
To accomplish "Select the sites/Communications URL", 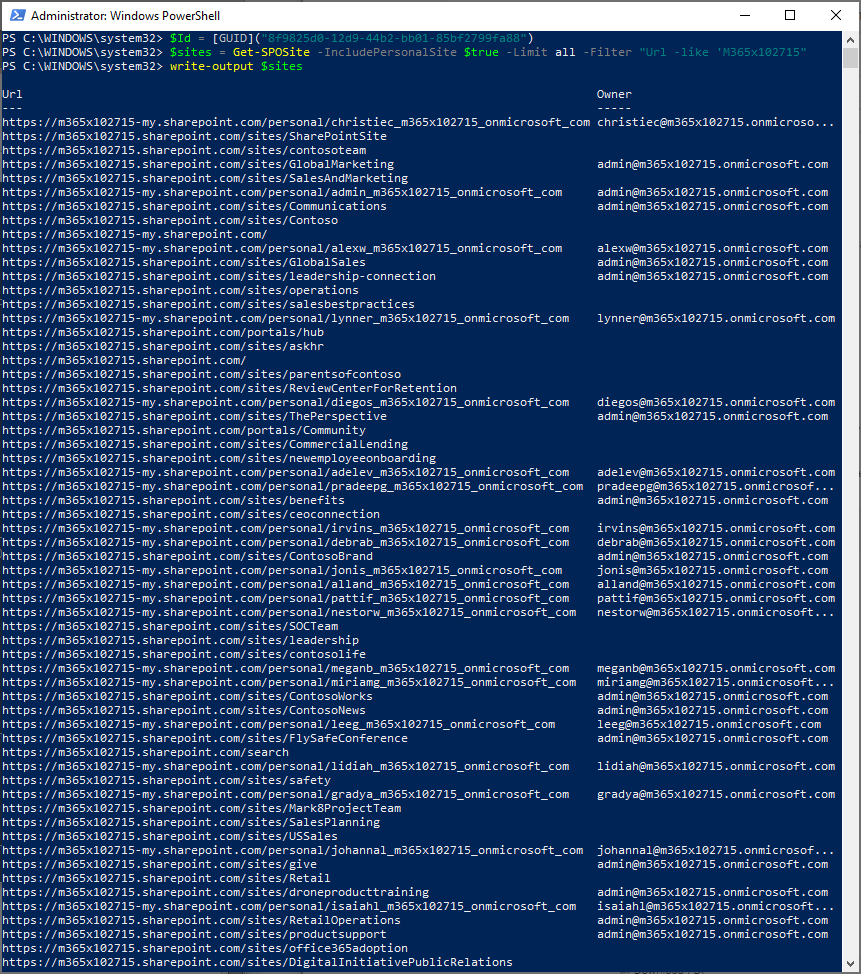I will (194, 206).
